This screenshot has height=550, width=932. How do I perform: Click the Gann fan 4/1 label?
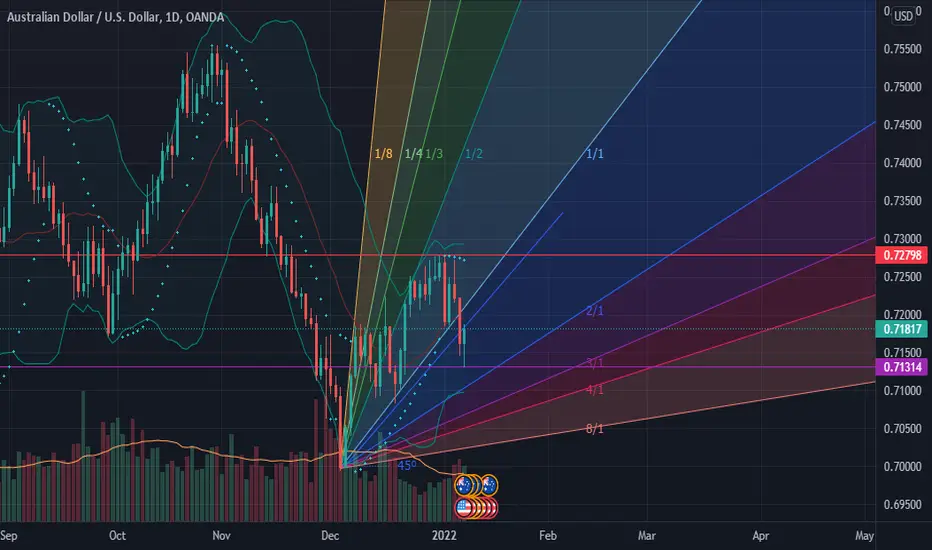(594, 389)
